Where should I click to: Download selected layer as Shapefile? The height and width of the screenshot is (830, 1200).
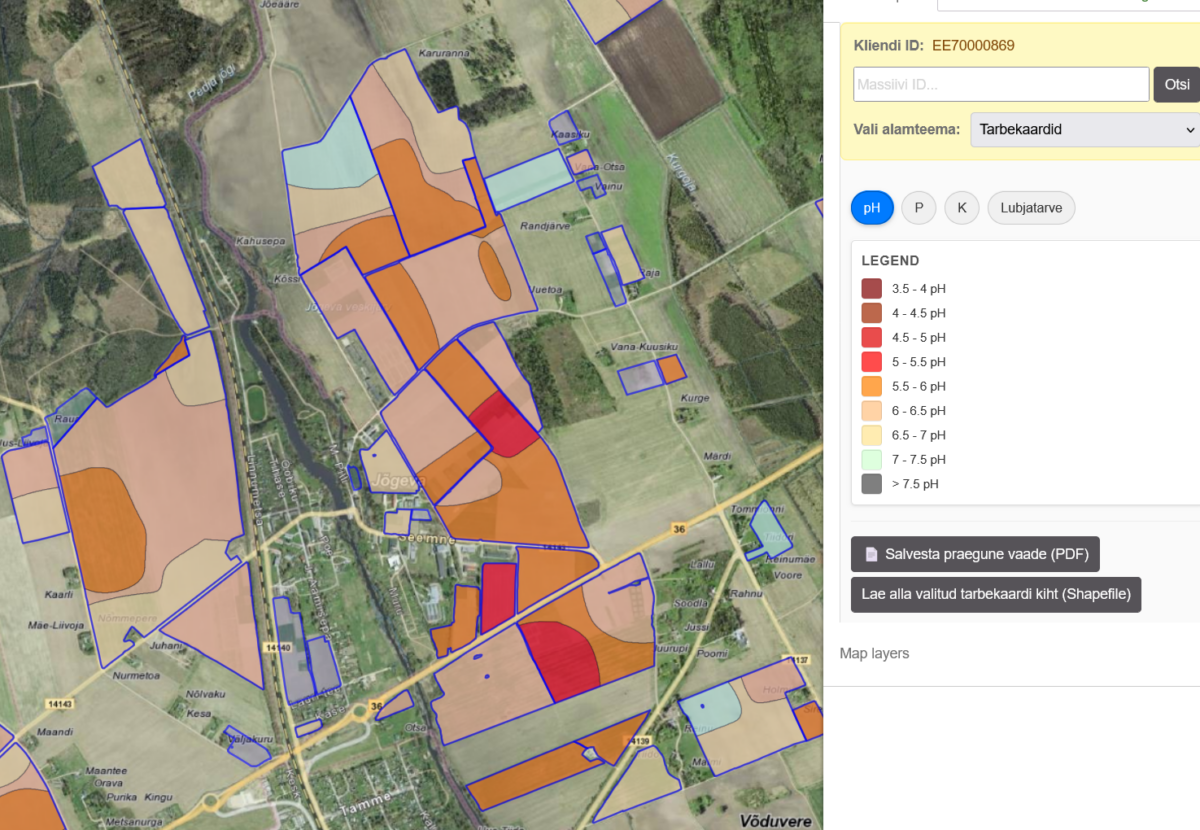tap(996, 594)
